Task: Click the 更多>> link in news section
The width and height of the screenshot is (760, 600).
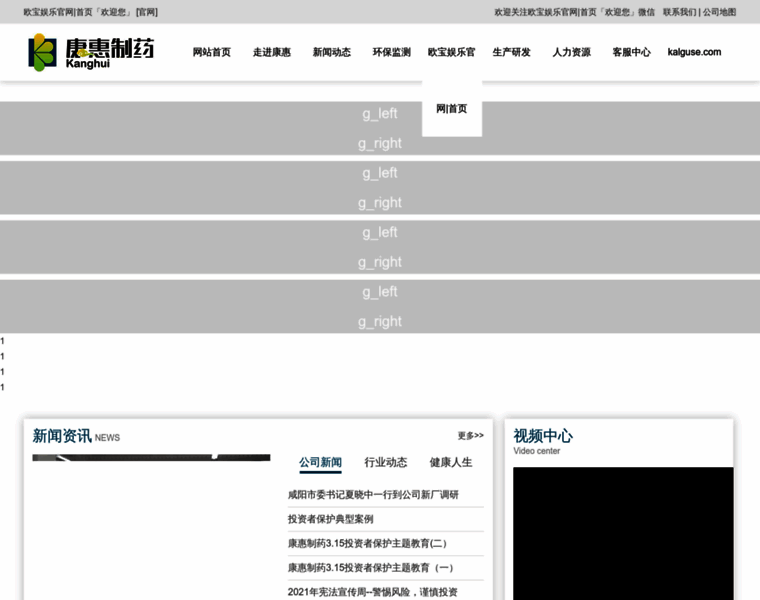Action: point(471,436)
